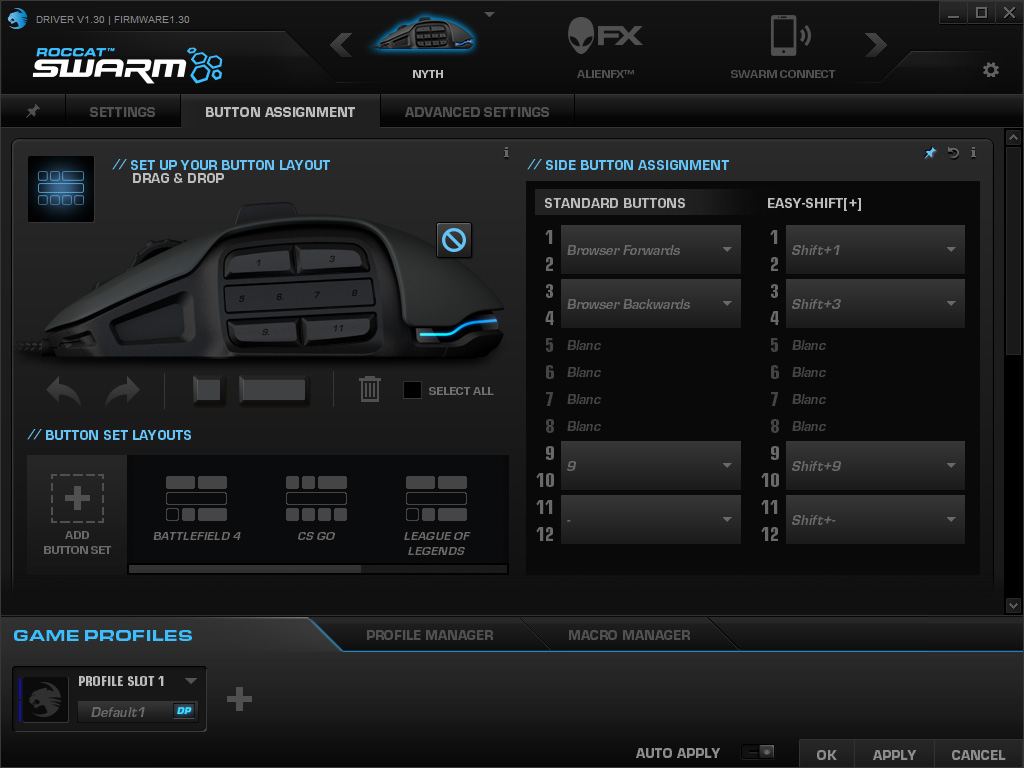
Task: Click the Default1 profile name field
Action: [x=125, y=712]
